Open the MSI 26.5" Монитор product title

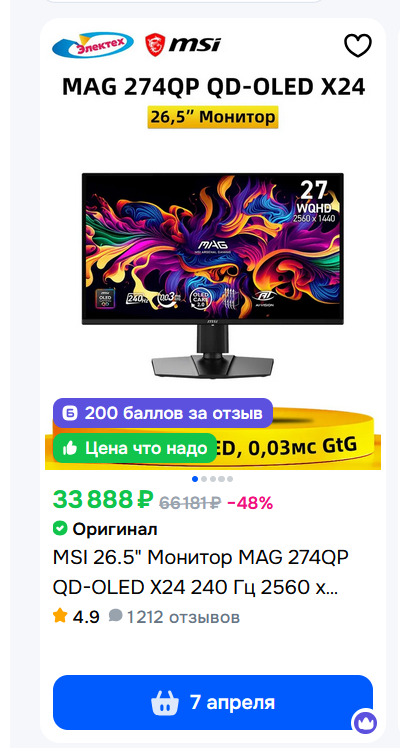click(201, 572)
